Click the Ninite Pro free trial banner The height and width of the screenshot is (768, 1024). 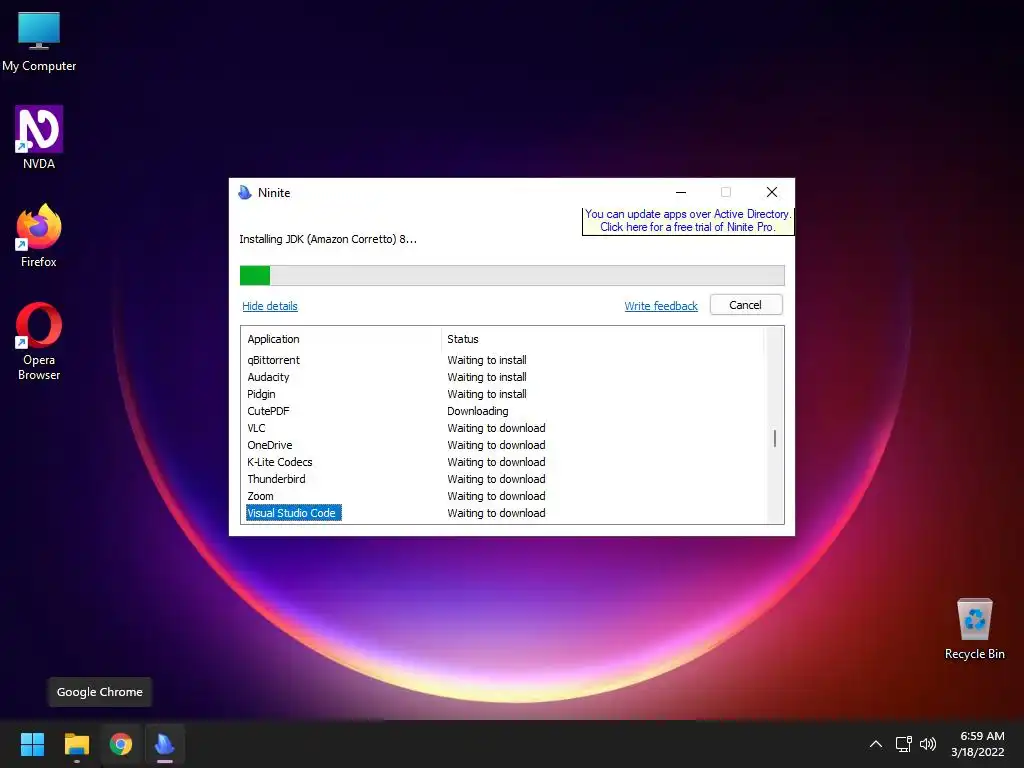coord(688,221)
